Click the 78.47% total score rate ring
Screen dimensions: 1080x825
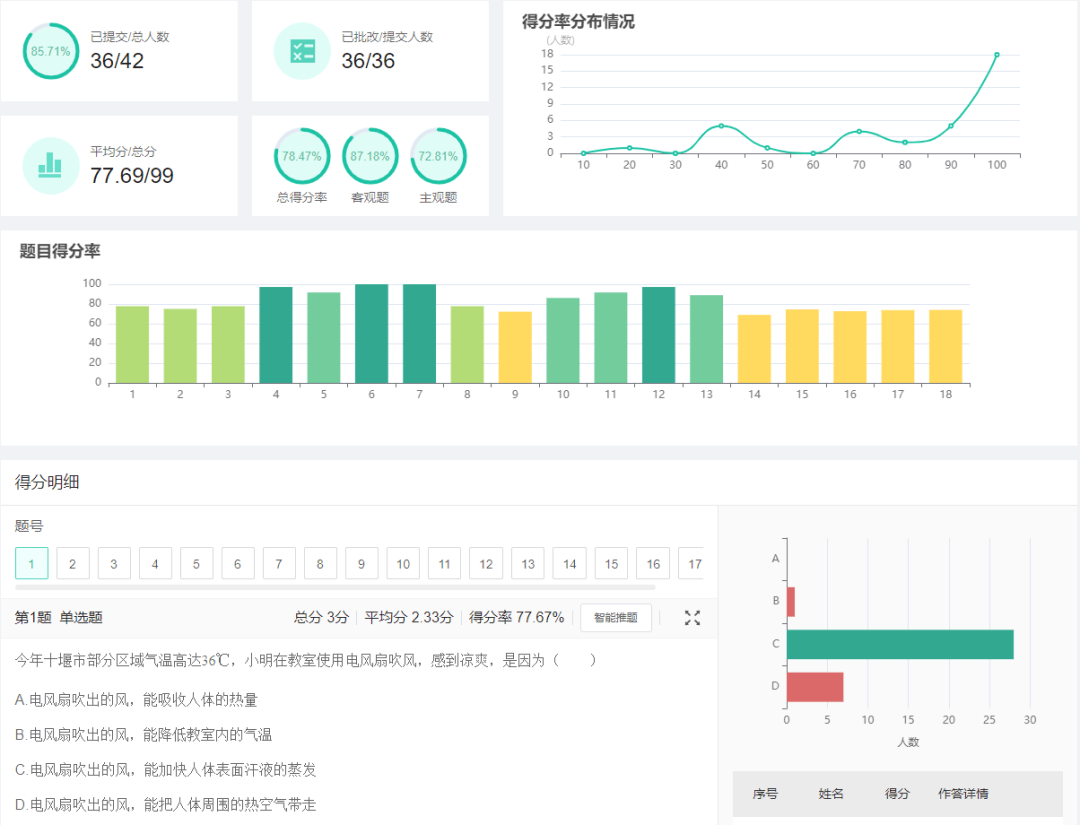coord(302,156)
